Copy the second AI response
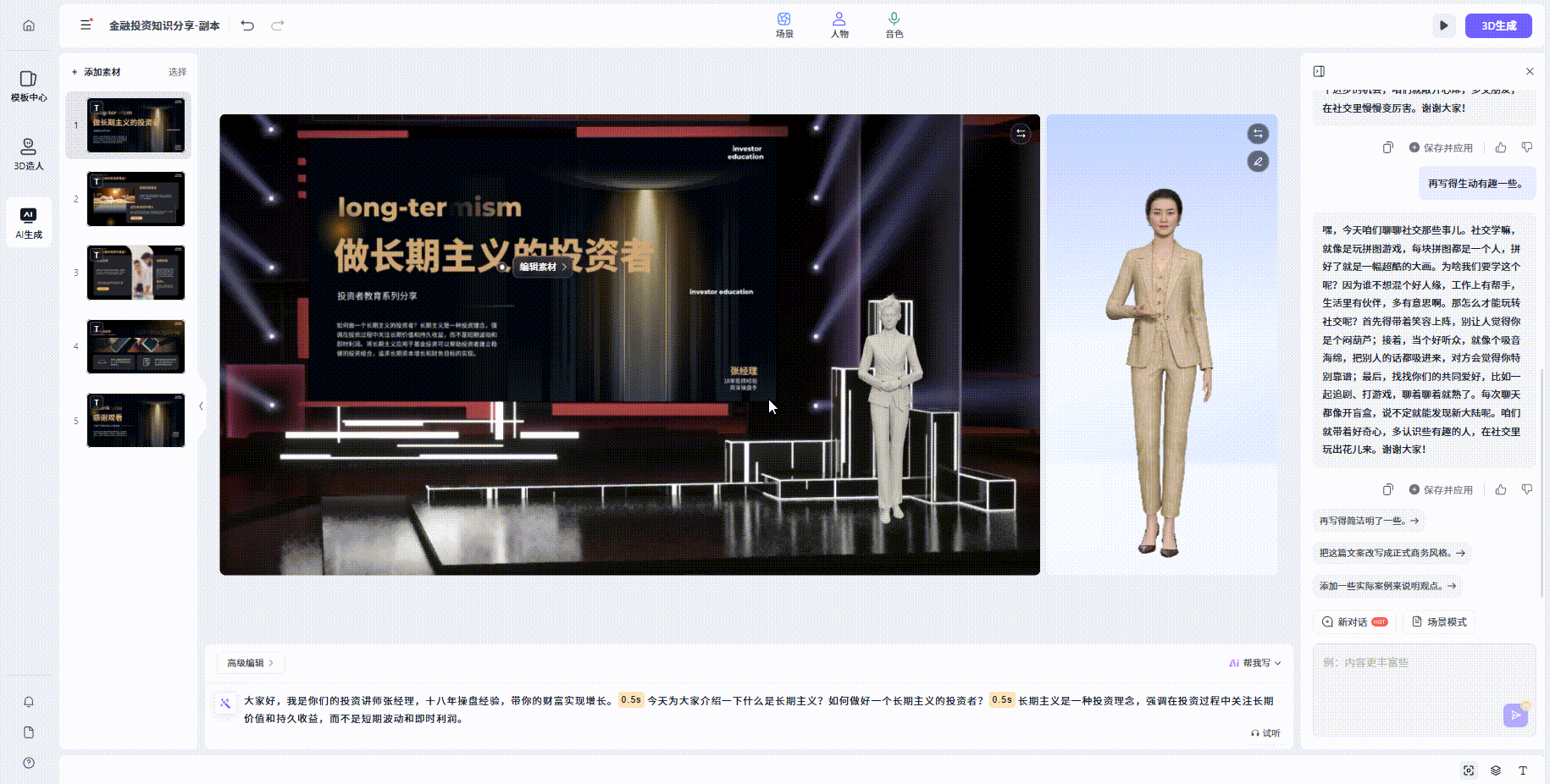This screenshot has width=1550, height=784. [1387, 489]
